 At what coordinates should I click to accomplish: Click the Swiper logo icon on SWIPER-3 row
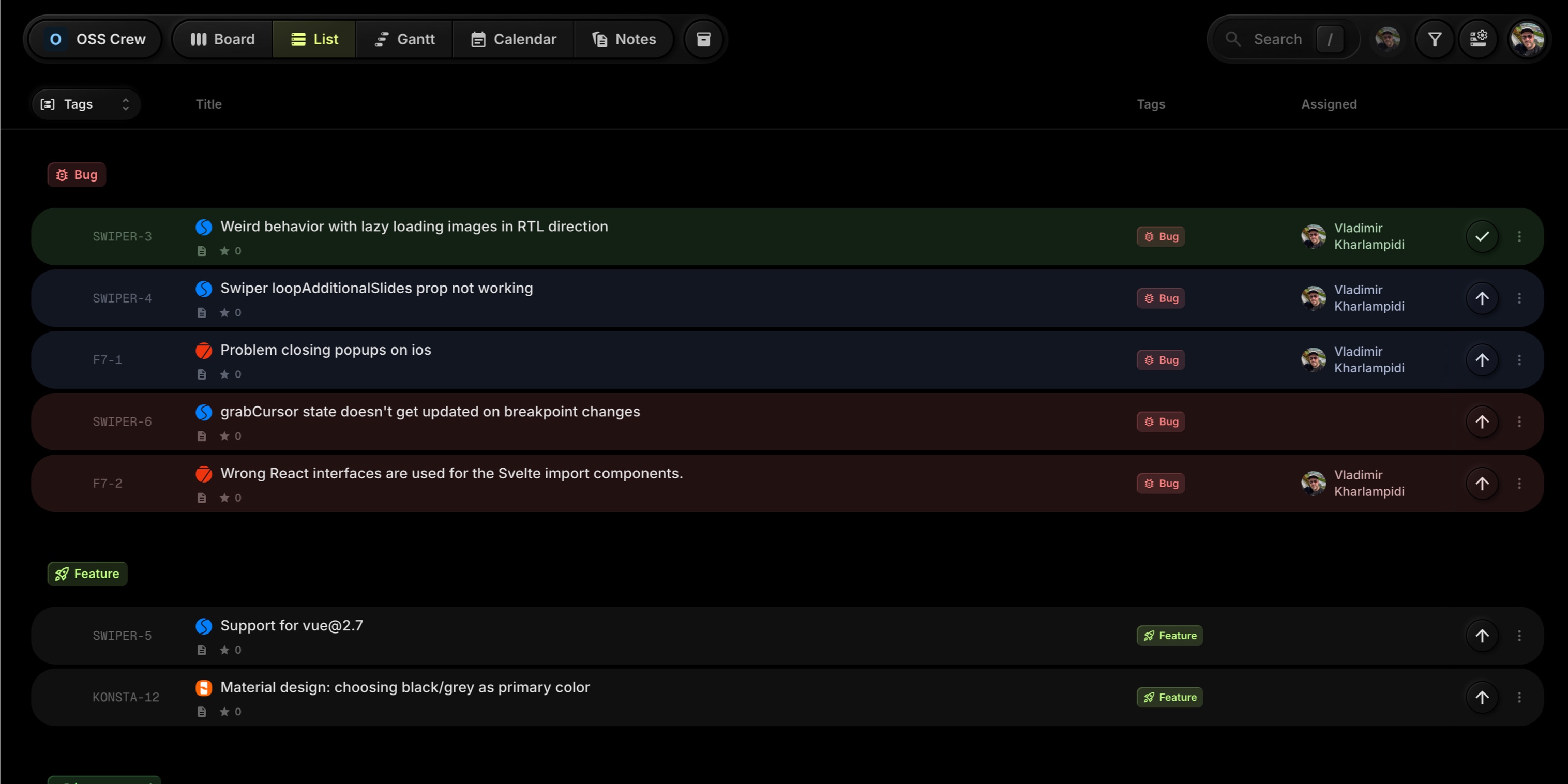click(203, 227)
